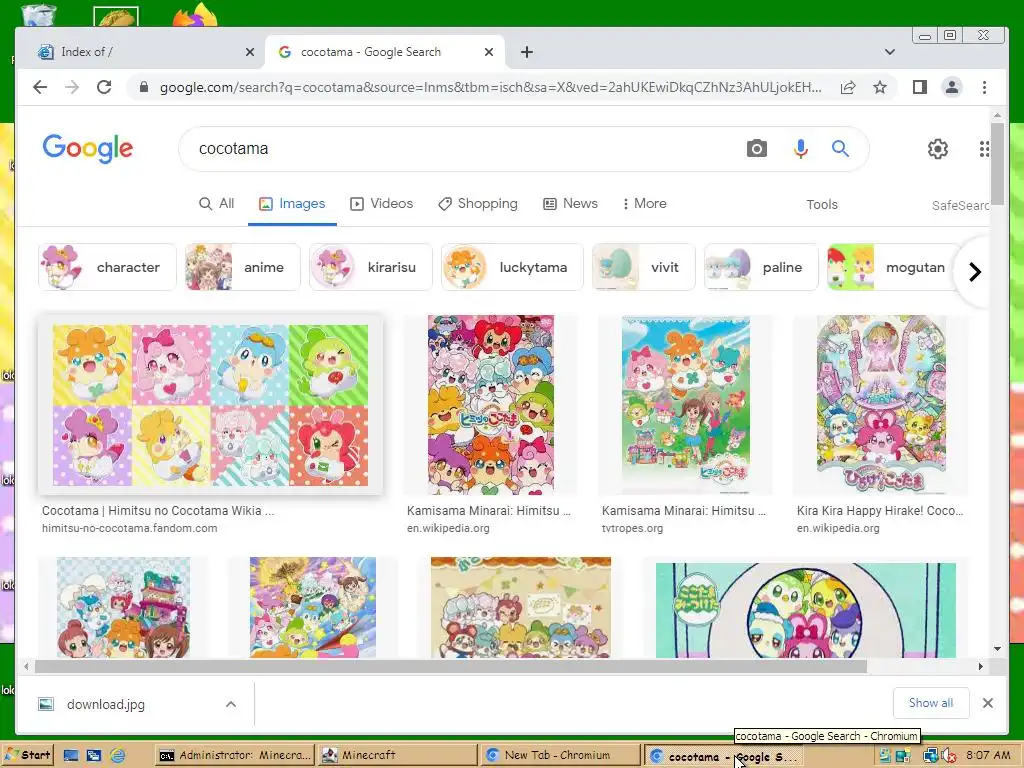1024x768 pixels.
Task: Open the Google apps grid icon
Action: (x=984, y=149)
